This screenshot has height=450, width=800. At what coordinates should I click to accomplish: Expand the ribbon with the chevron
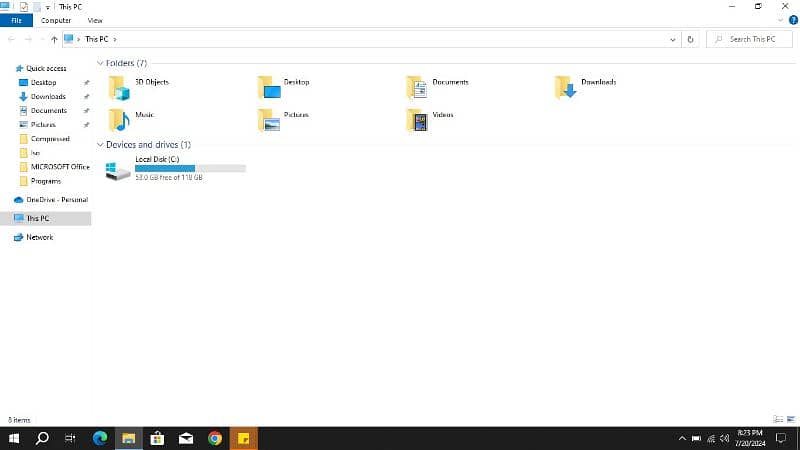(779, 19)
